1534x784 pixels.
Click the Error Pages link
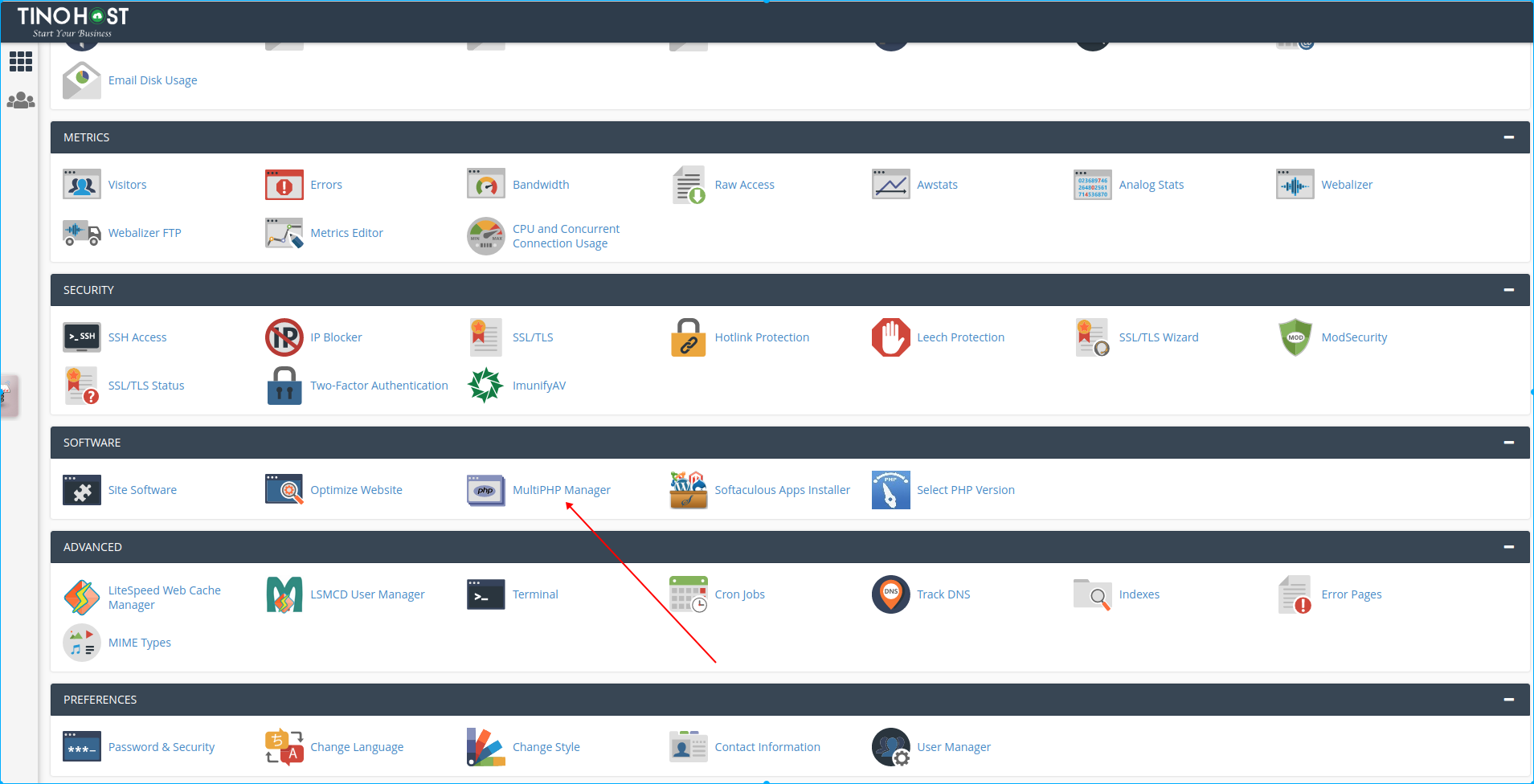click(x=1352, y=594)
